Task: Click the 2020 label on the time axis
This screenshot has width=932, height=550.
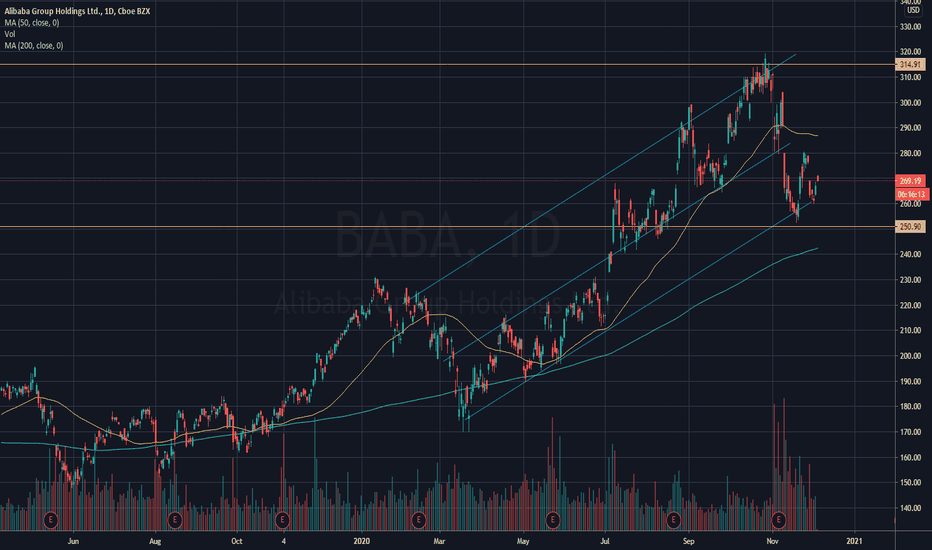Action: (361, 541)
